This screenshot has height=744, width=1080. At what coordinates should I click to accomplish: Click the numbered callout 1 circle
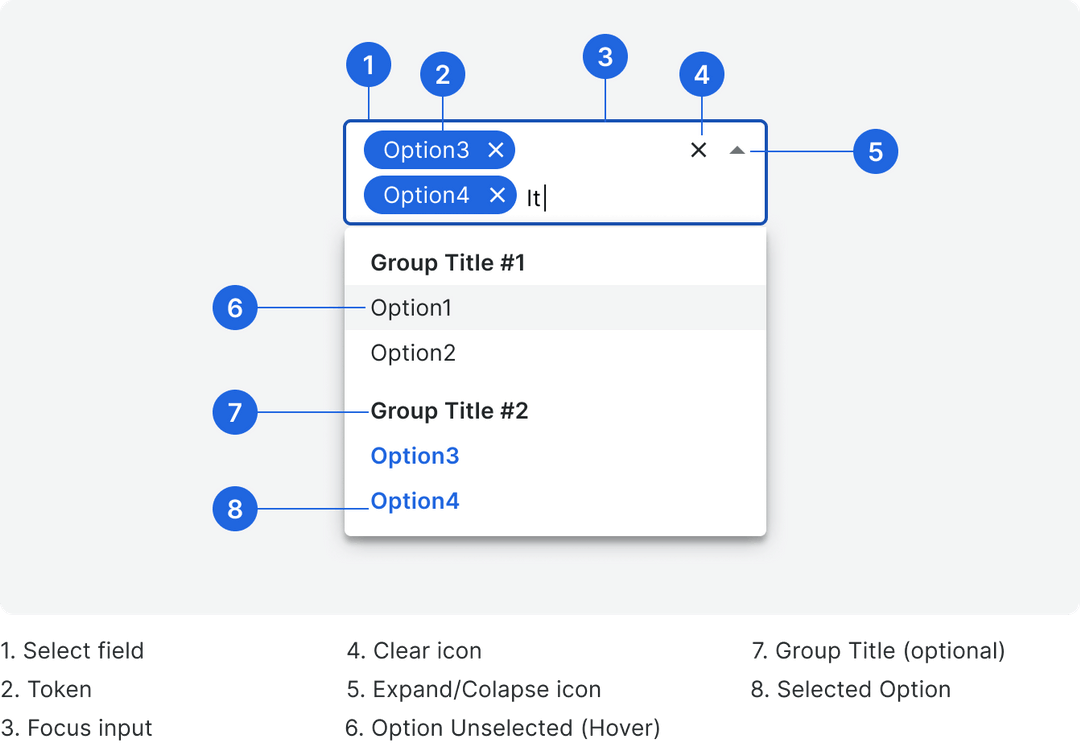tap(369, 64)
